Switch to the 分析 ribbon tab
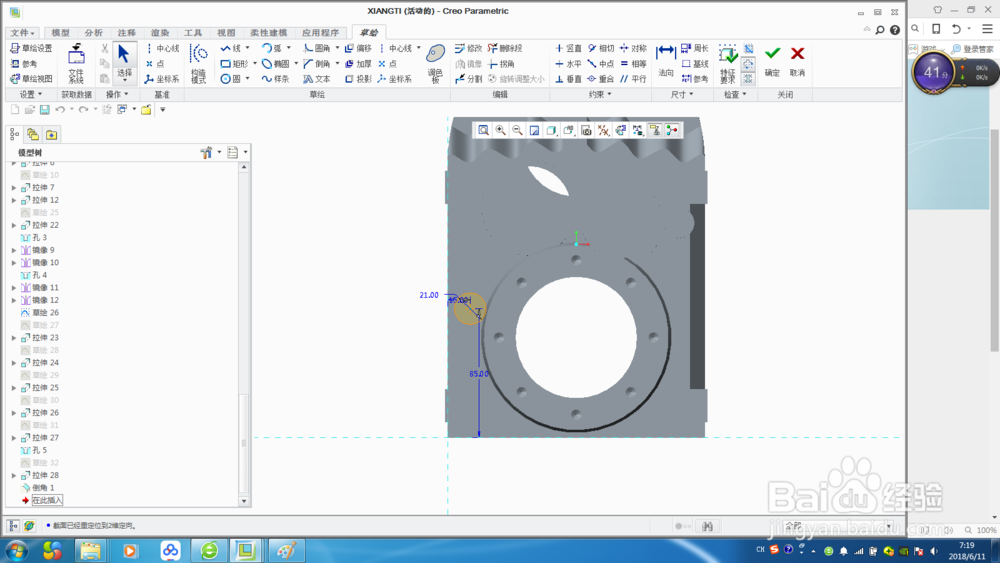The height and width of the screenshot is (563, 1000). (x=94, y=33)
